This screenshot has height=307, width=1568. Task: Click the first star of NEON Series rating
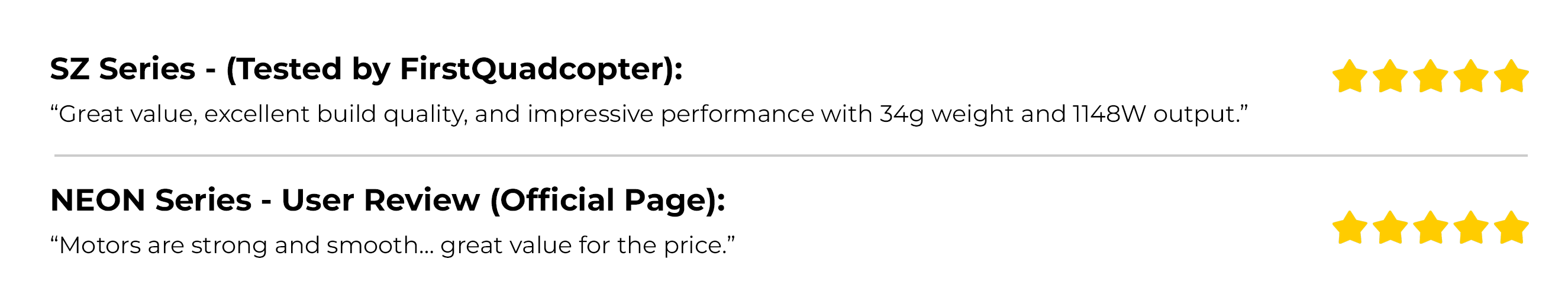pos(1350,227)
